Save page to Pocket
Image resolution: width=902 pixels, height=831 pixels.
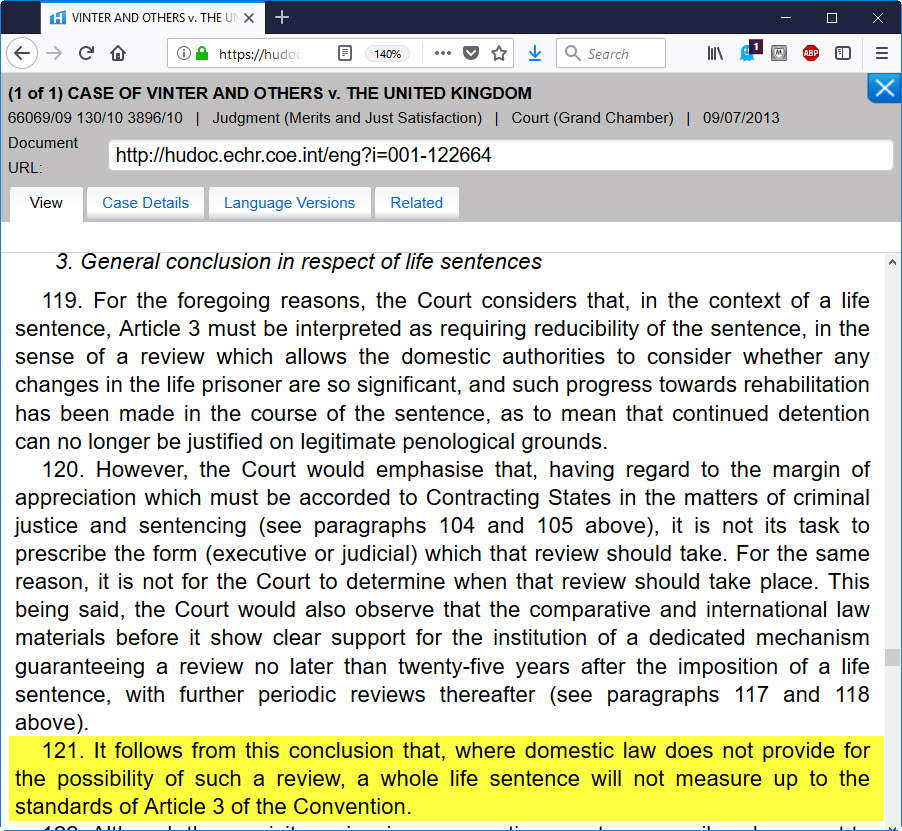(x=471, y=53)
